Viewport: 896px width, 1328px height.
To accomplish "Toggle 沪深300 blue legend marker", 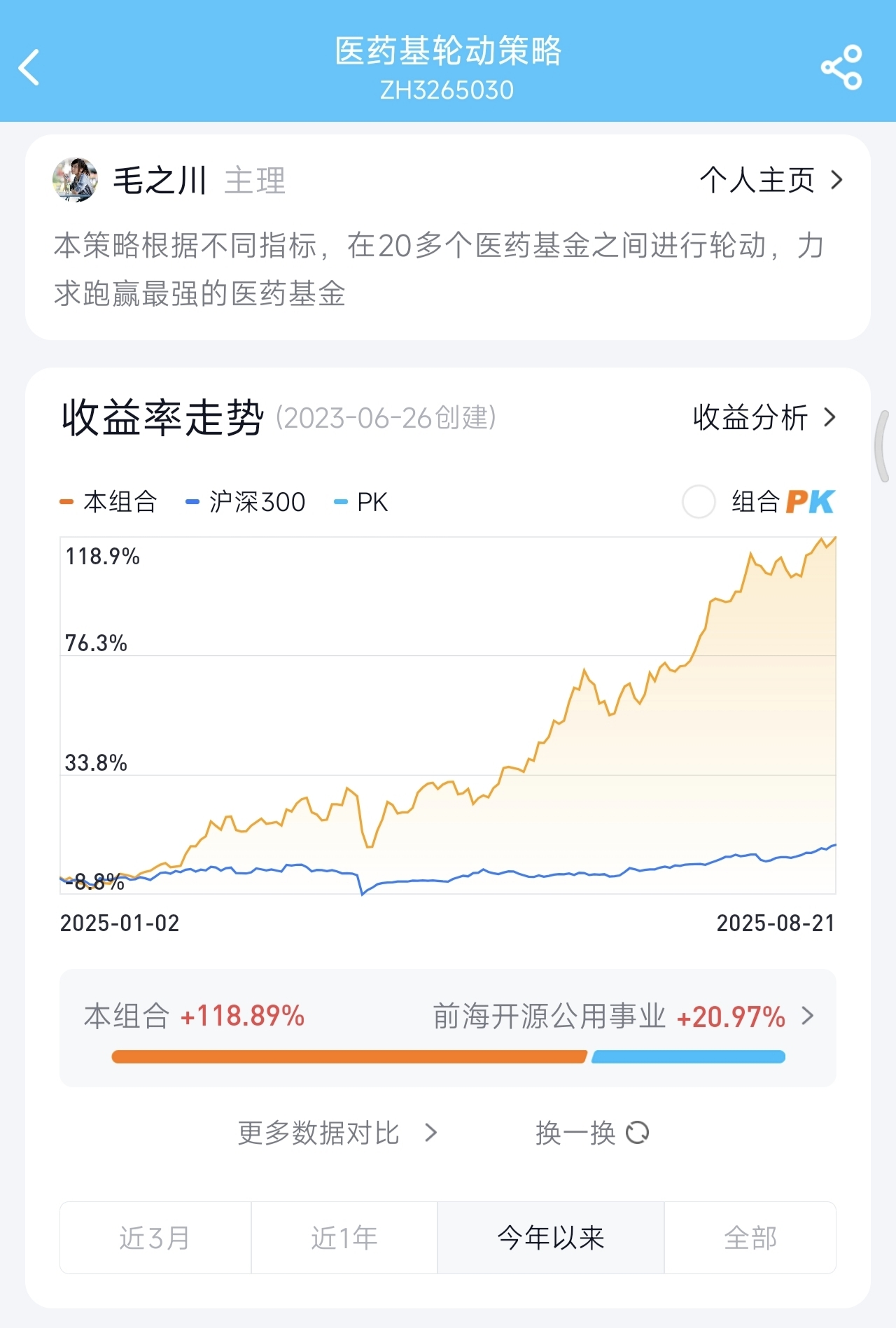I will [192, 502].
